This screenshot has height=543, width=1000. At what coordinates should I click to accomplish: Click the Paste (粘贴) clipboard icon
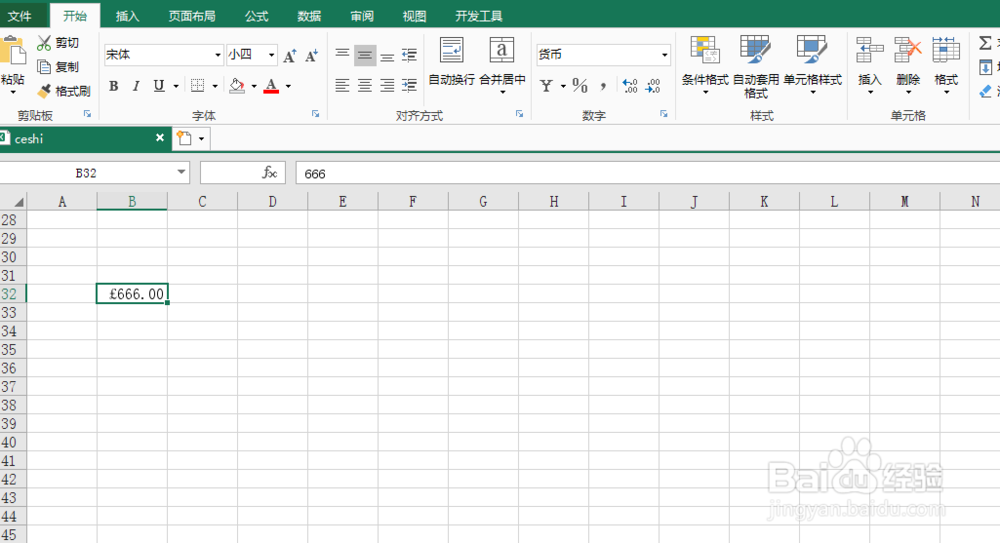click(13, 51)
